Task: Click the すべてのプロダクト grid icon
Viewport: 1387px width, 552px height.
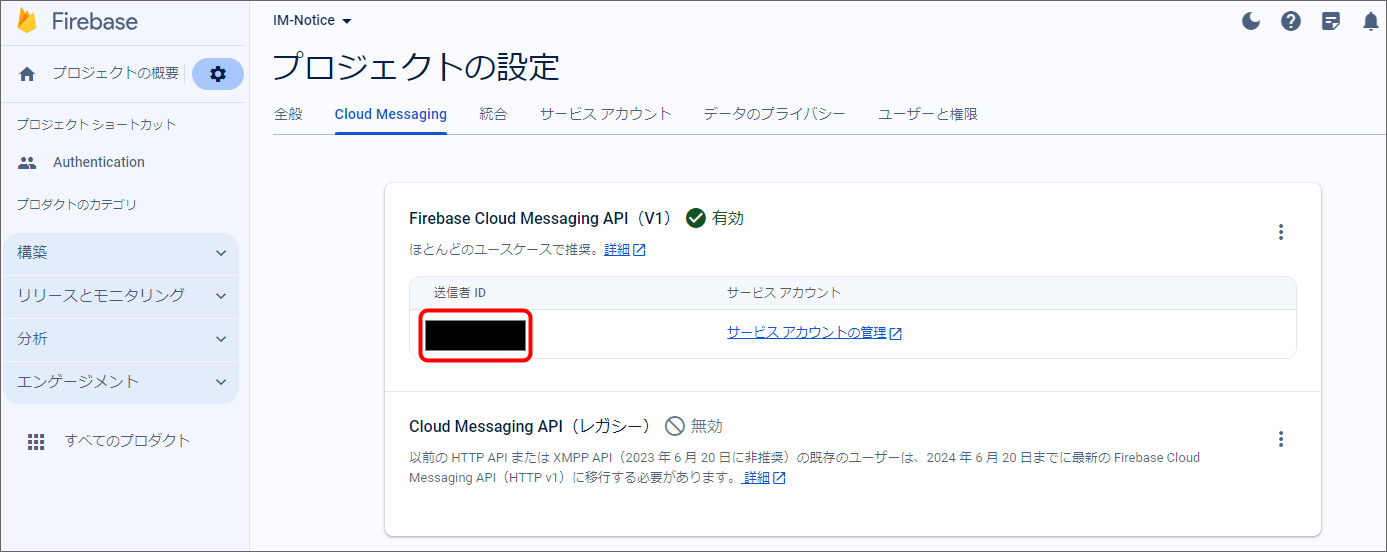Action: point(36,441)
